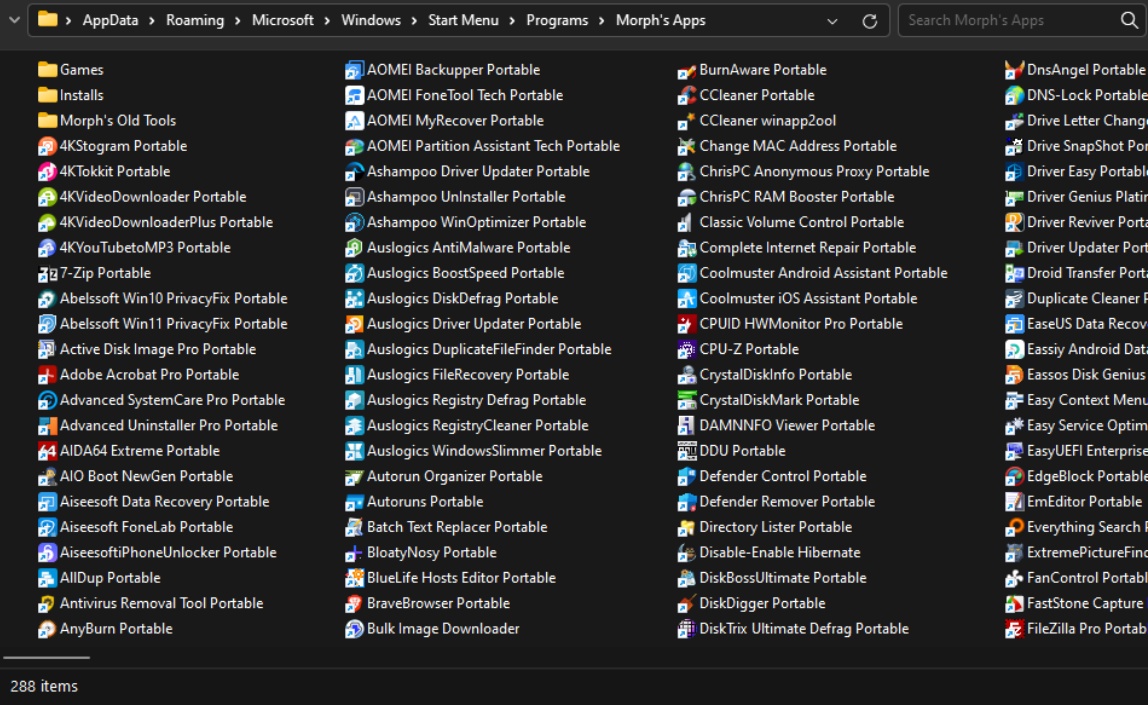This screenshot has width=1148, height=705.
Task: Select 'Disable-Enable Hibernate' name
Action: pyautogui.click(x=780, y=553)
